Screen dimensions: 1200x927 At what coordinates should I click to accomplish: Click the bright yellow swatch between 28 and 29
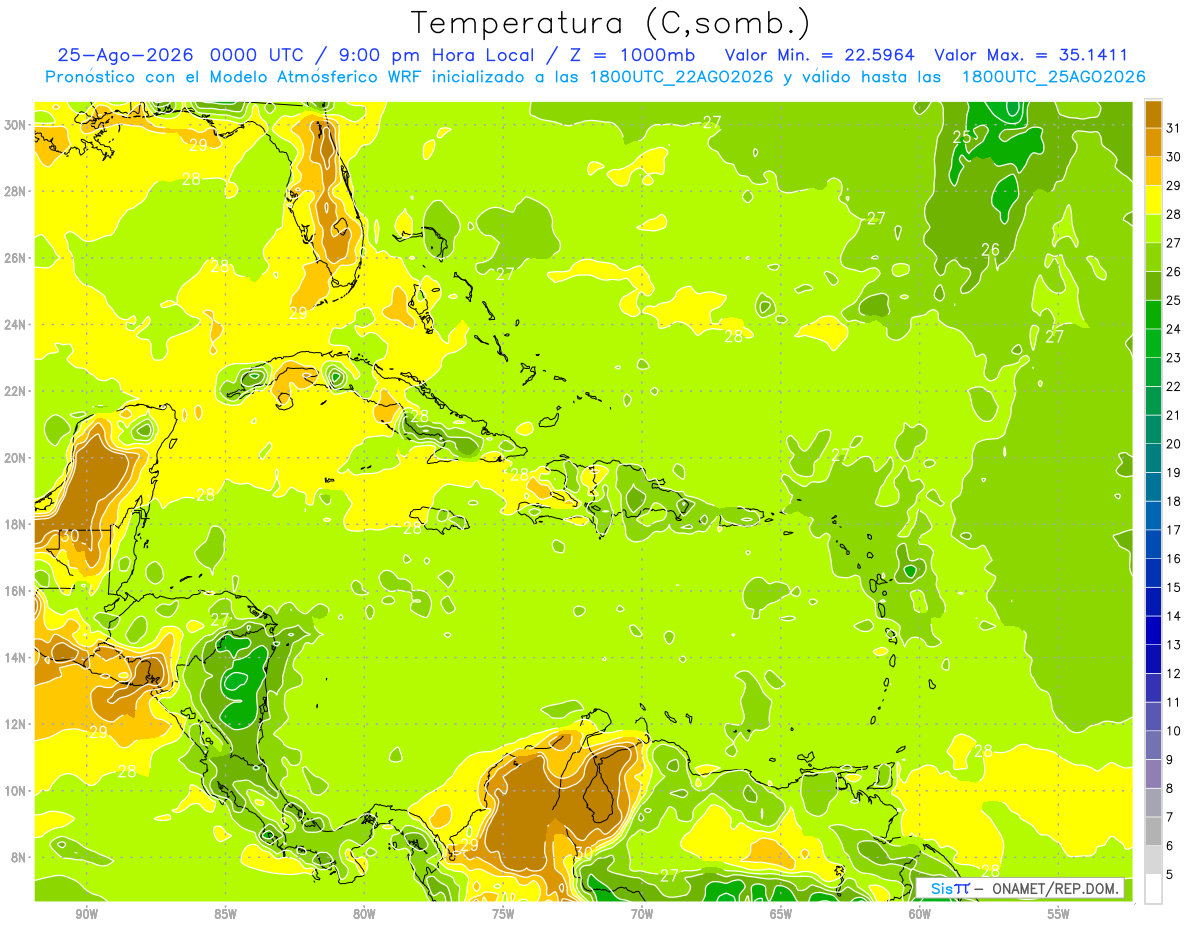coord(1153,200)
